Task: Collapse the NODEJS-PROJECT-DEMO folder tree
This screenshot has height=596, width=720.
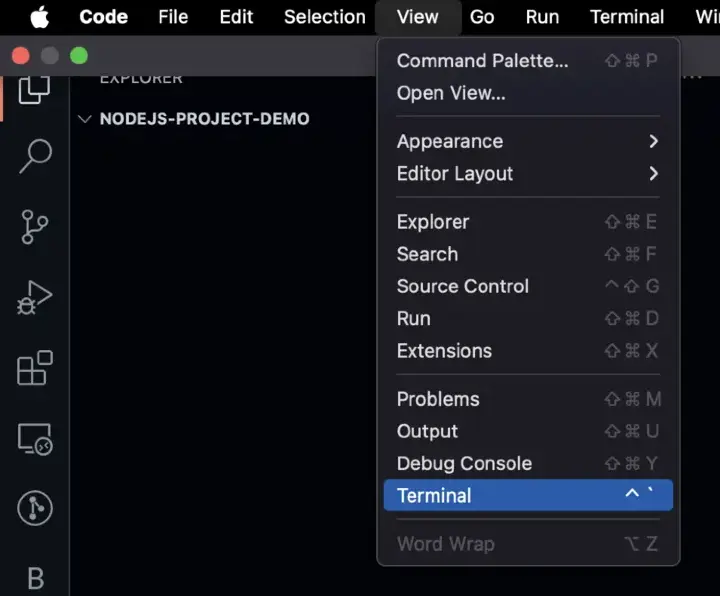Action: coord(84,119)
